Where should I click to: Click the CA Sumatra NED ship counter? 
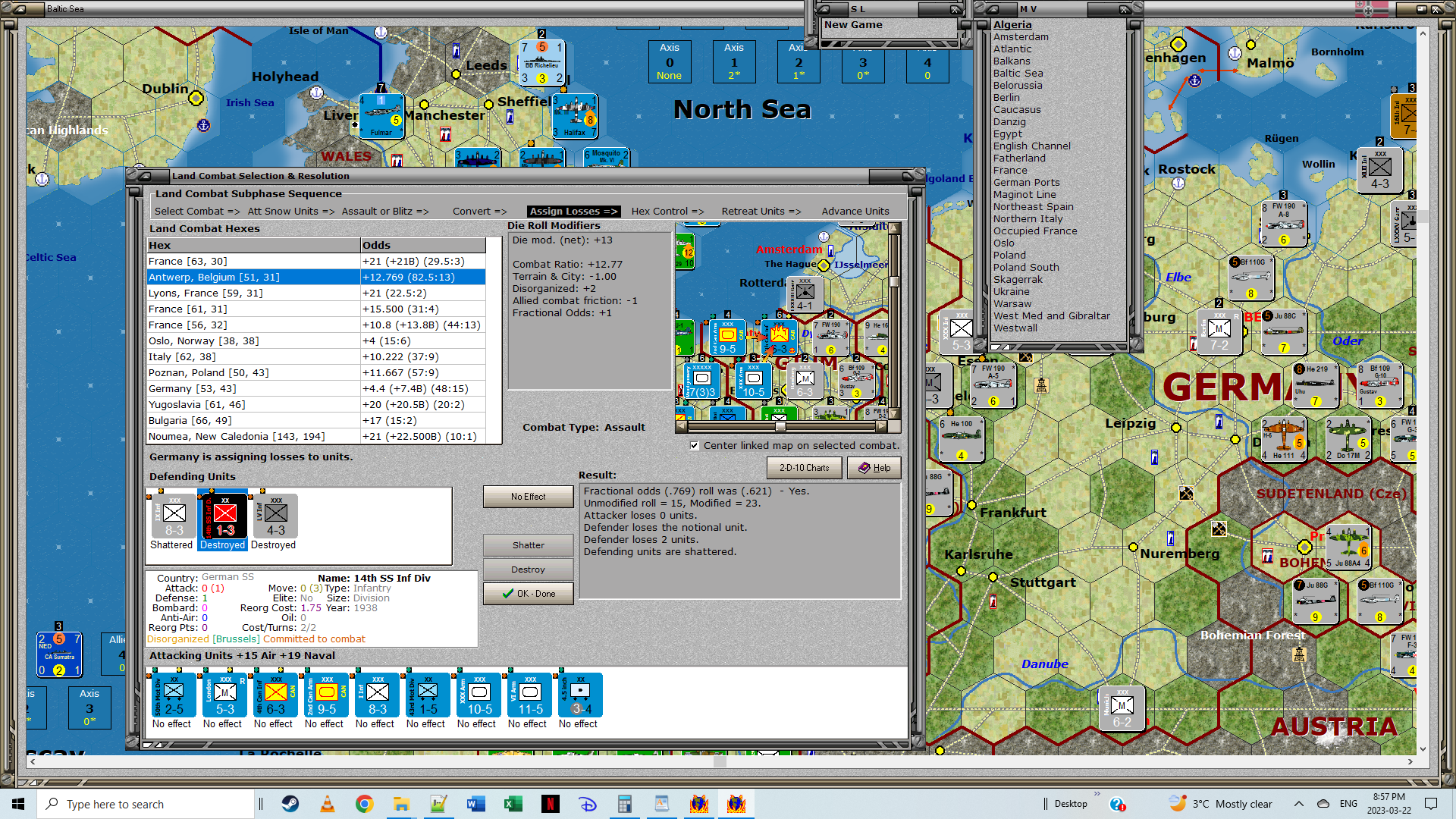pos(59,654)
